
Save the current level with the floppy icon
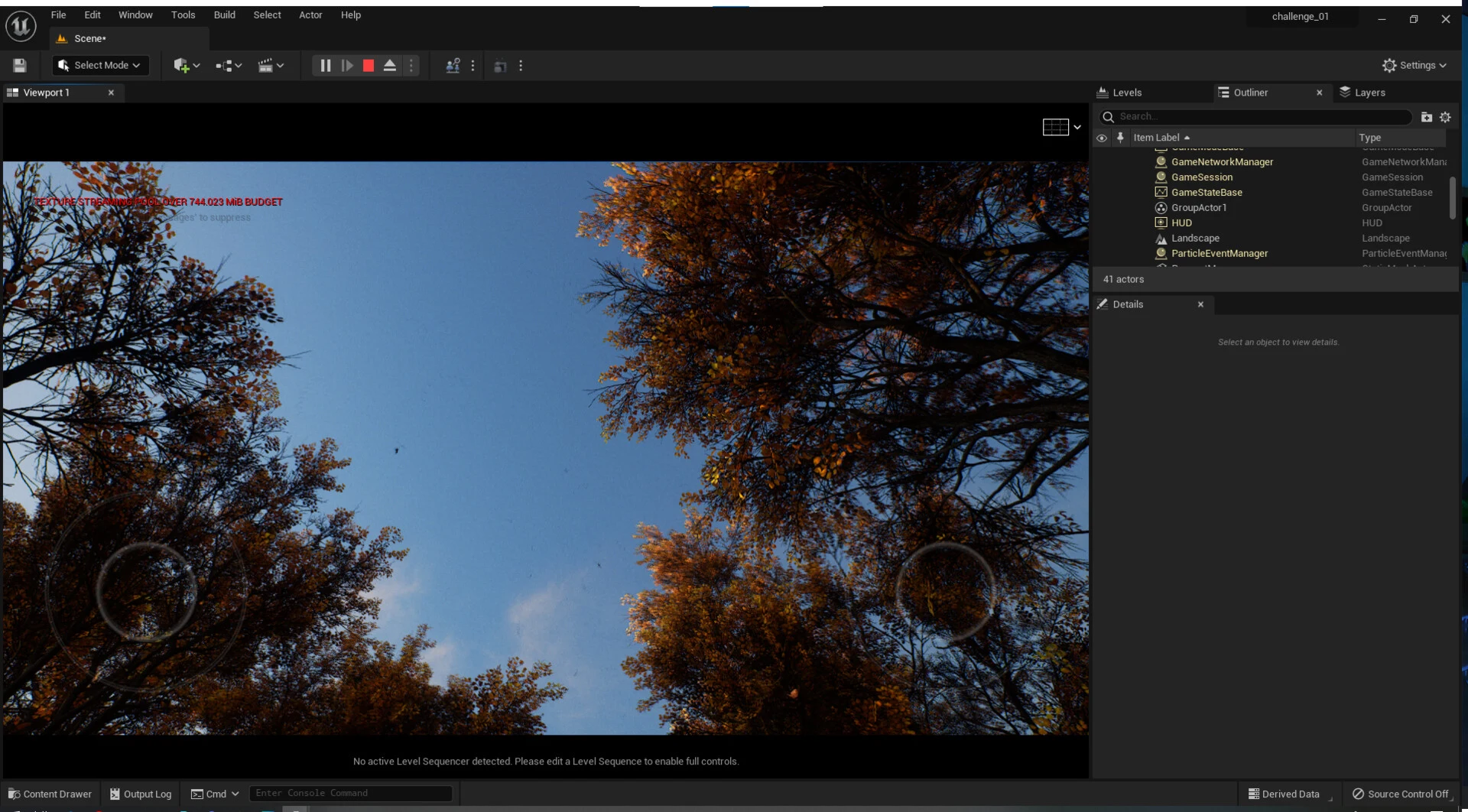pos(20,66)
